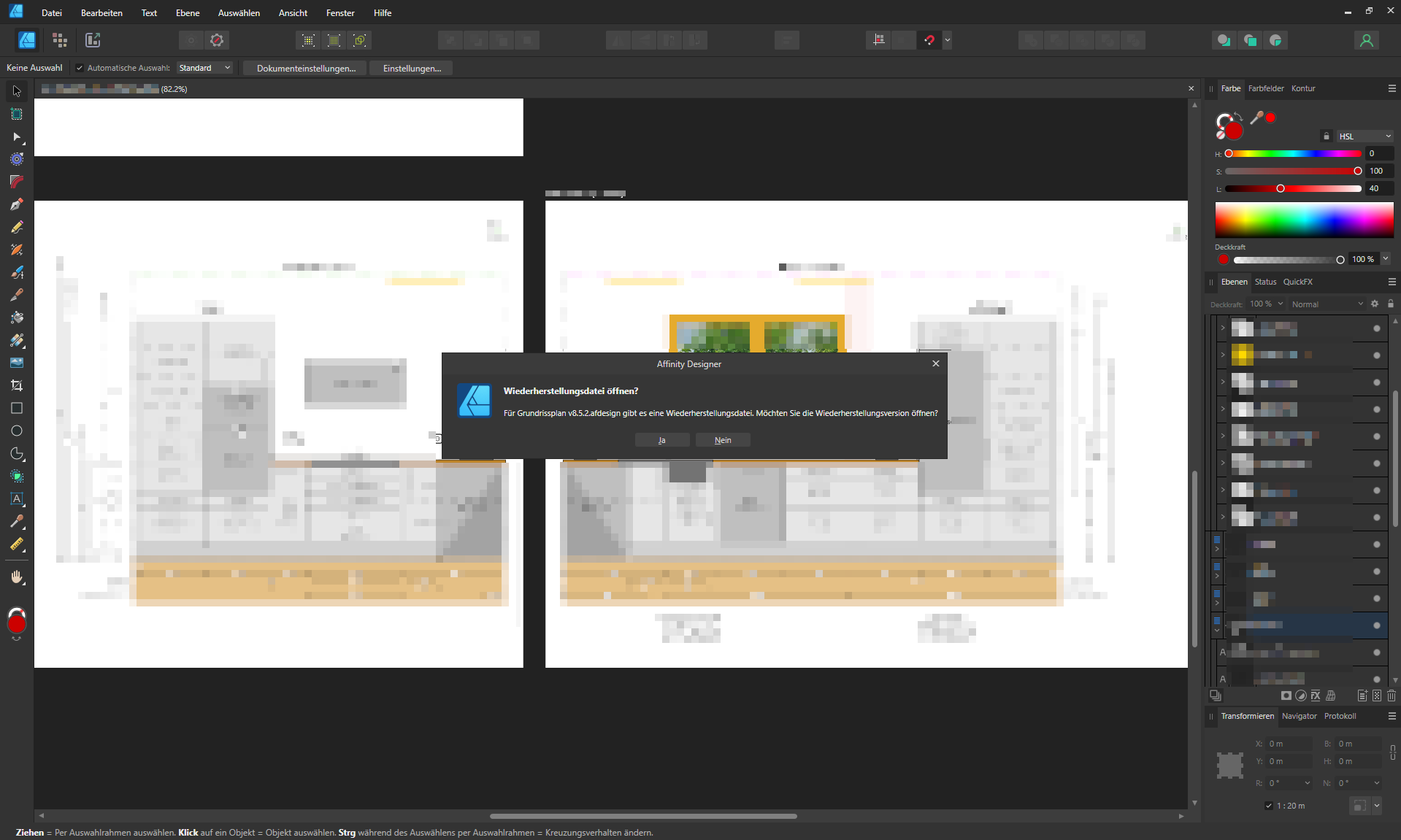This screenshot has width=1401, height=840.
Task: Select the Ellipse shape tool
Action: click(17, 431)
